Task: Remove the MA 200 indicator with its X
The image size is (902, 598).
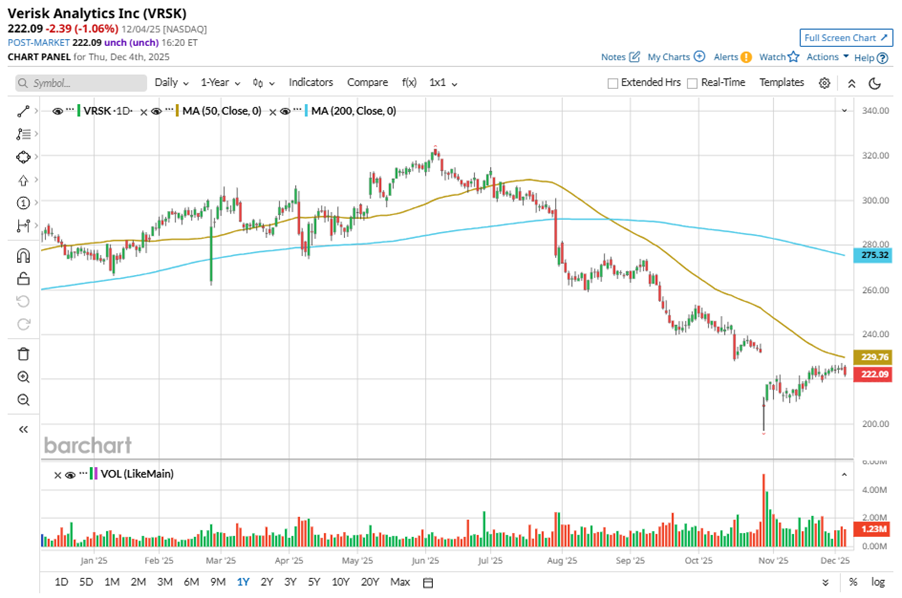Action: 273,112
